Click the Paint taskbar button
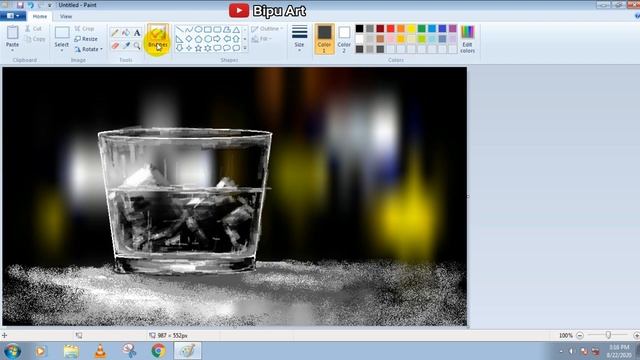Viewport: 640px width, 360px height. [187, 351]
